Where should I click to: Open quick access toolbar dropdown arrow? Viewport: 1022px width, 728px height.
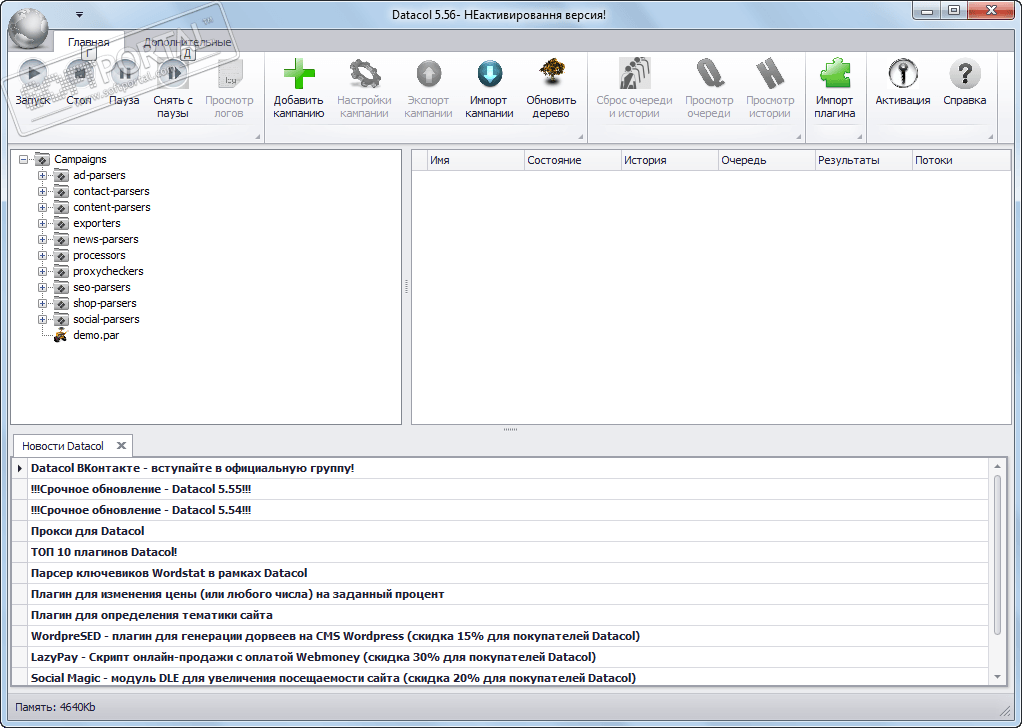(x=79, y=14)
